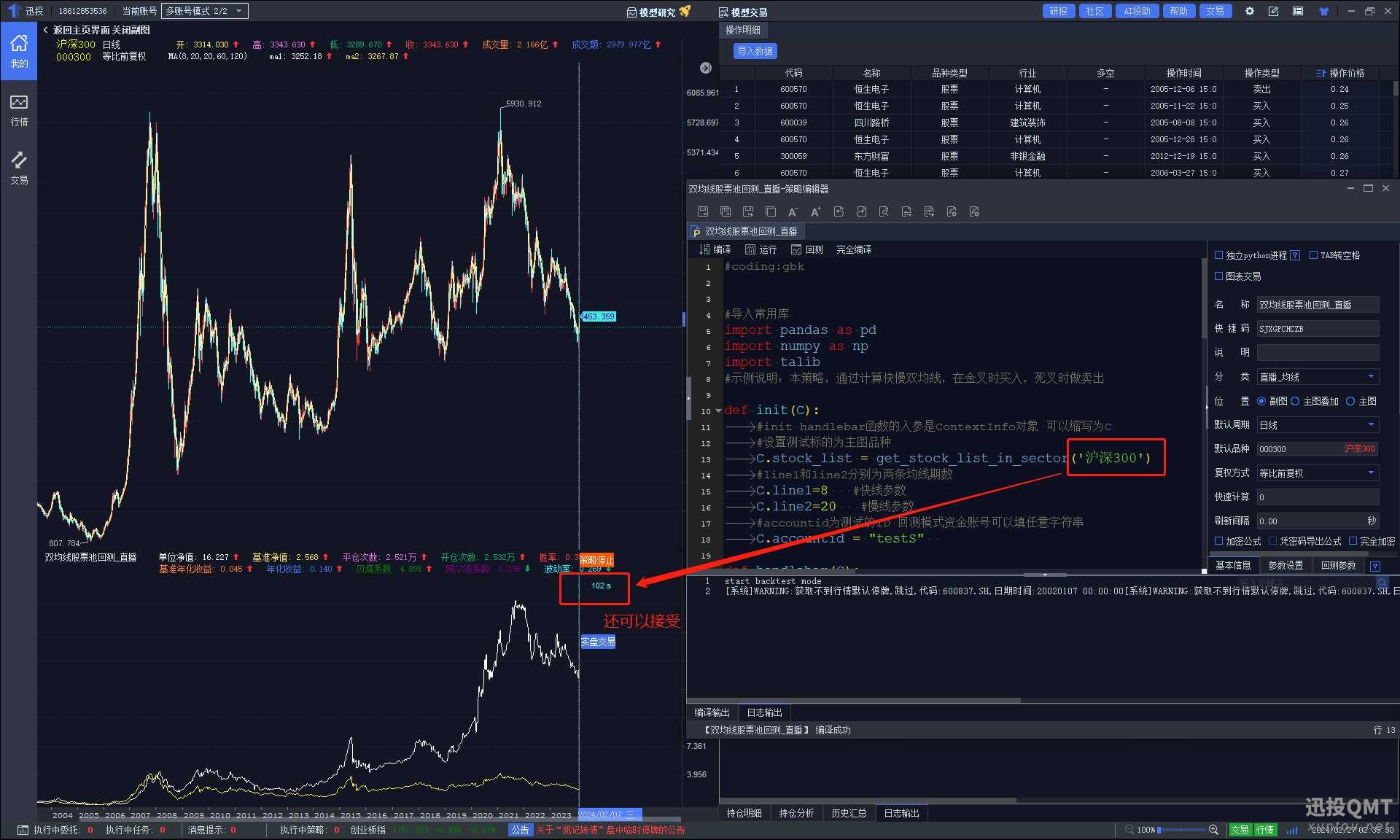
Task: Open the 复权方式 dropdown
Action: tap(1318, 473)
